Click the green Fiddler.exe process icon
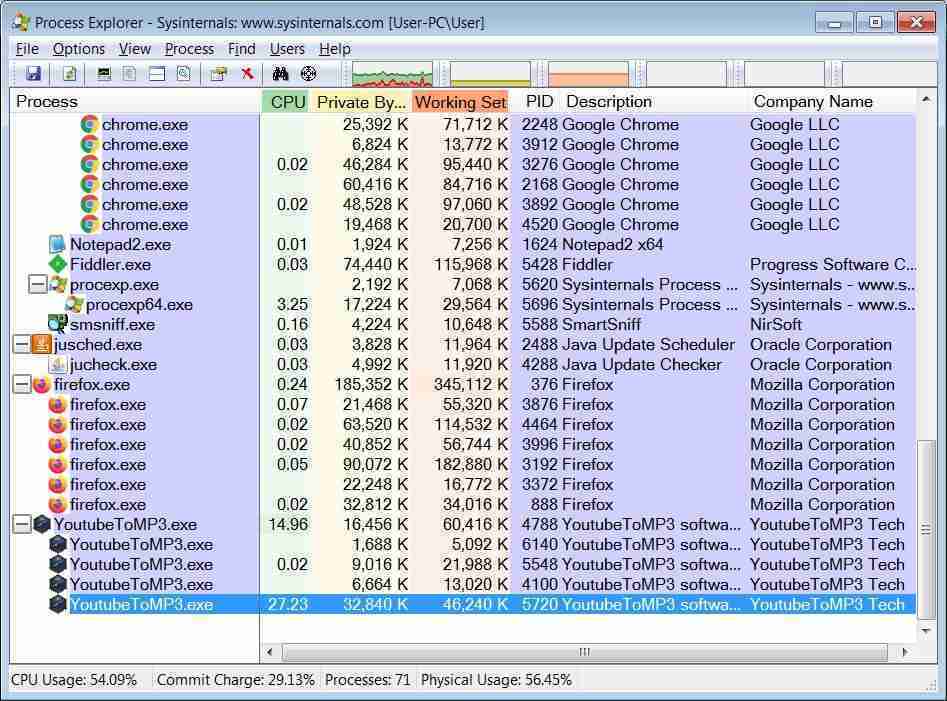Viewport: 947px width, 701px height. (57, 264)
